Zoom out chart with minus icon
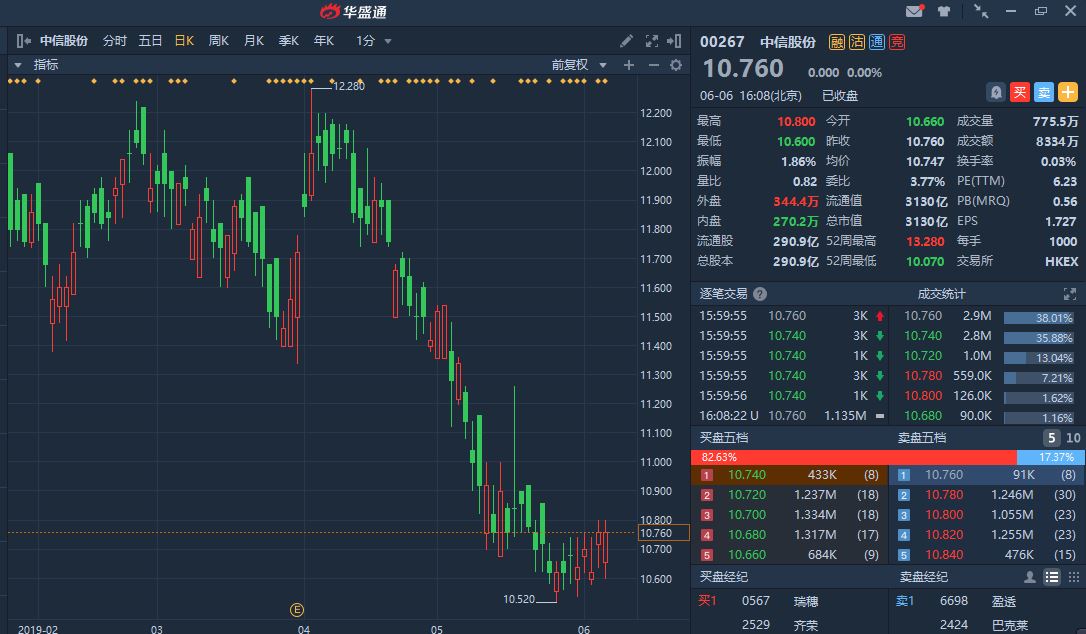 653,64
